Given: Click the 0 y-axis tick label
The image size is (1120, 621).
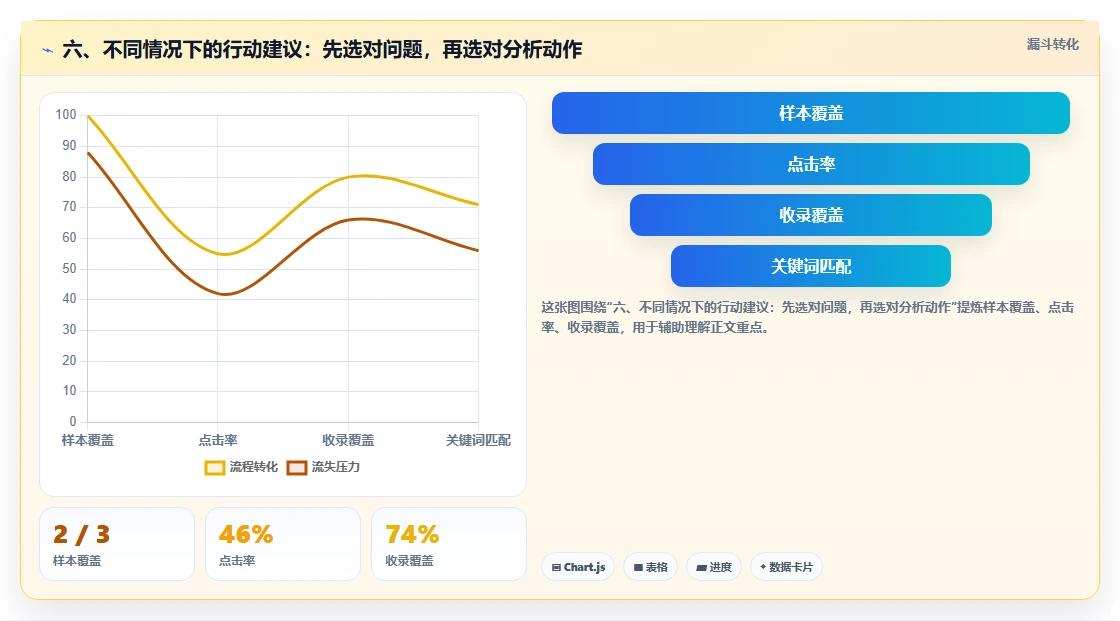Looking at the screenshot, I should coord(73,422).
